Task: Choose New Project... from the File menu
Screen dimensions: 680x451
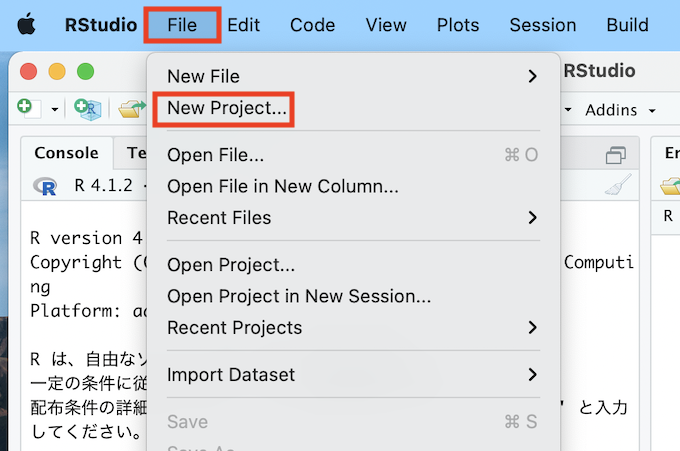Action: (227, 108)
